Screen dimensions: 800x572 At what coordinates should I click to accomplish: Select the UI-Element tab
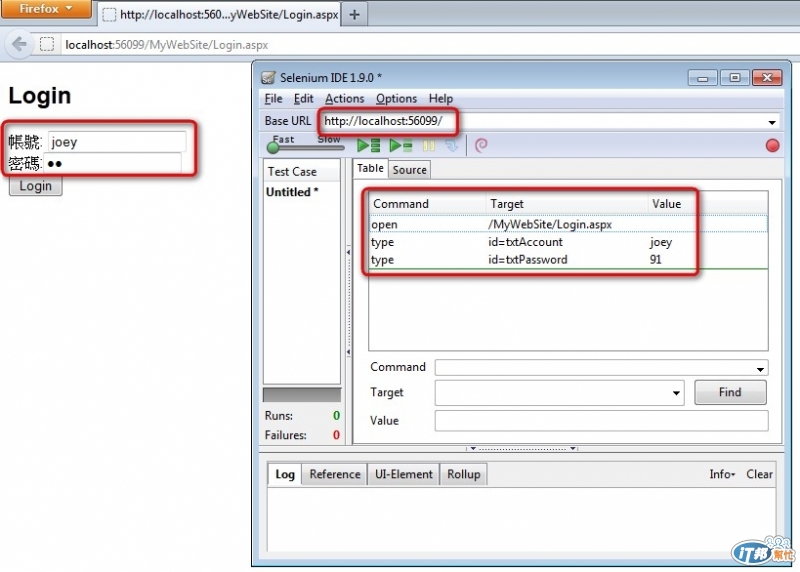click(x=404, y=475)
